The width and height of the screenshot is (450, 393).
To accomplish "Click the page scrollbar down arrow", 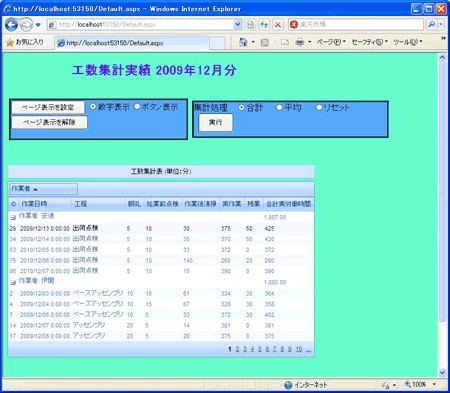I will click(442, 372).
